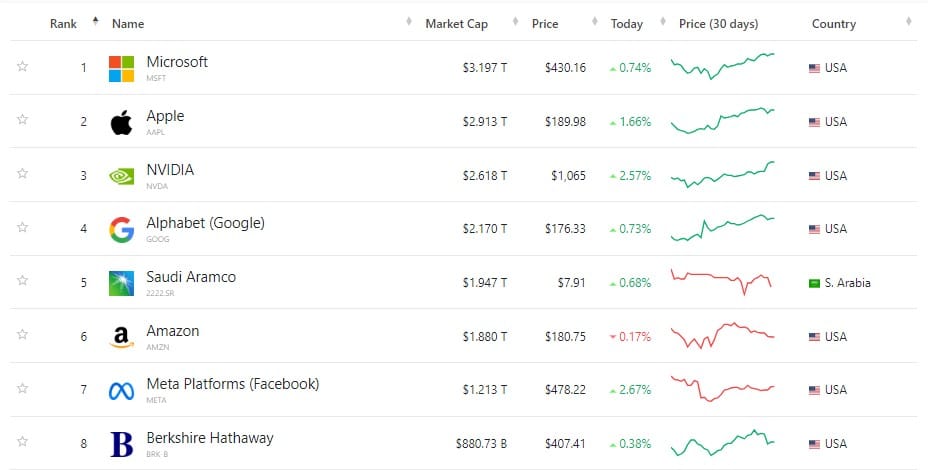Click the NVIDIA logo icon
This screenshot has width=928, height=470.
tap(121, 176)
